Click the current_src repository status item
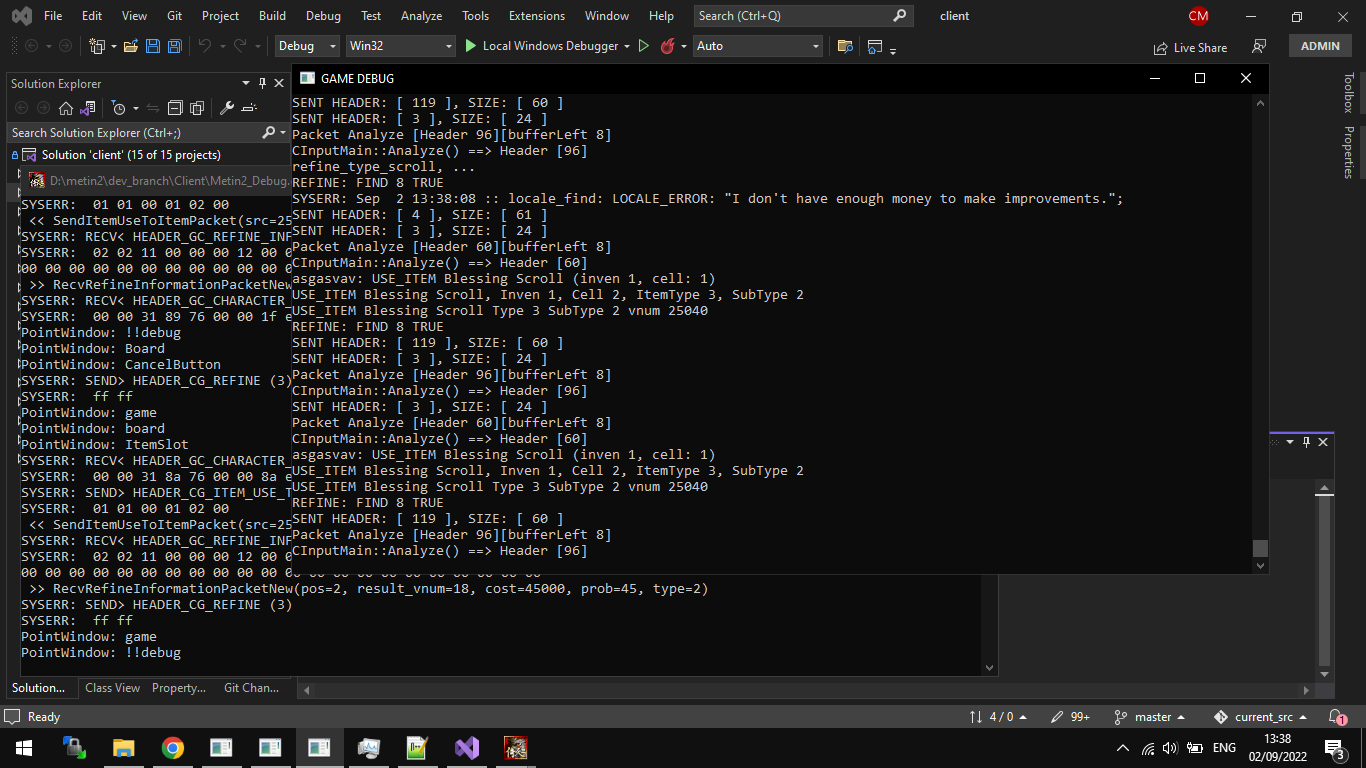The width and height of the screenshot is (1366, 768). click(1261, 717)
